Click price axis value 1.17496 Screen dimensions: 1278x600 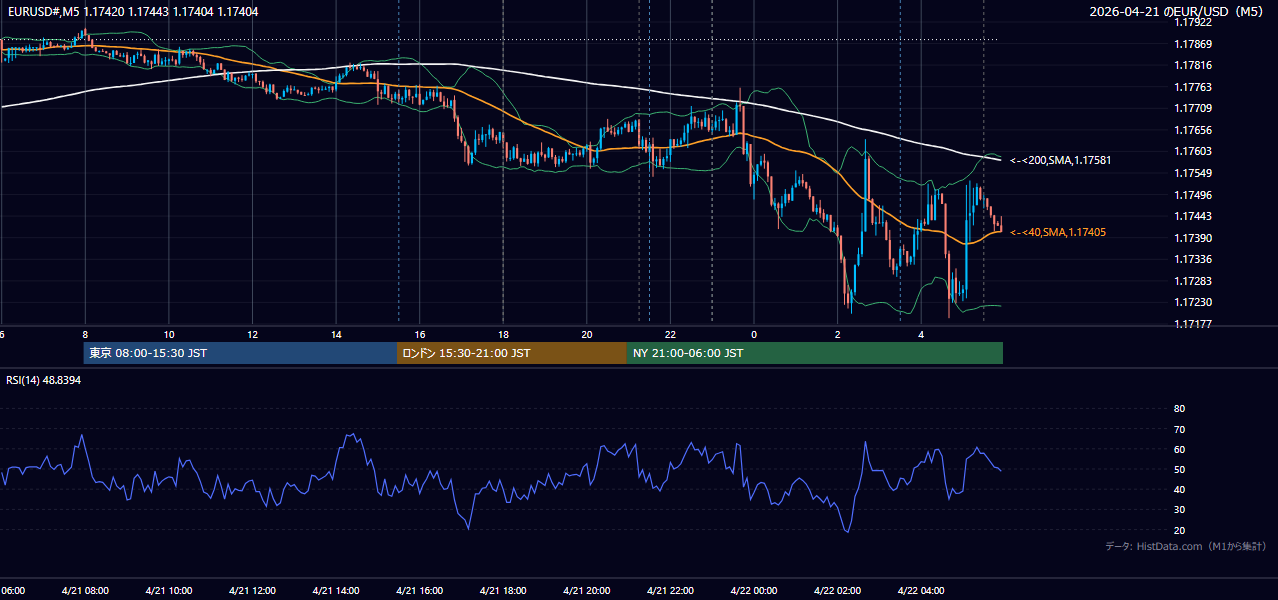[x=1192, y=195]
